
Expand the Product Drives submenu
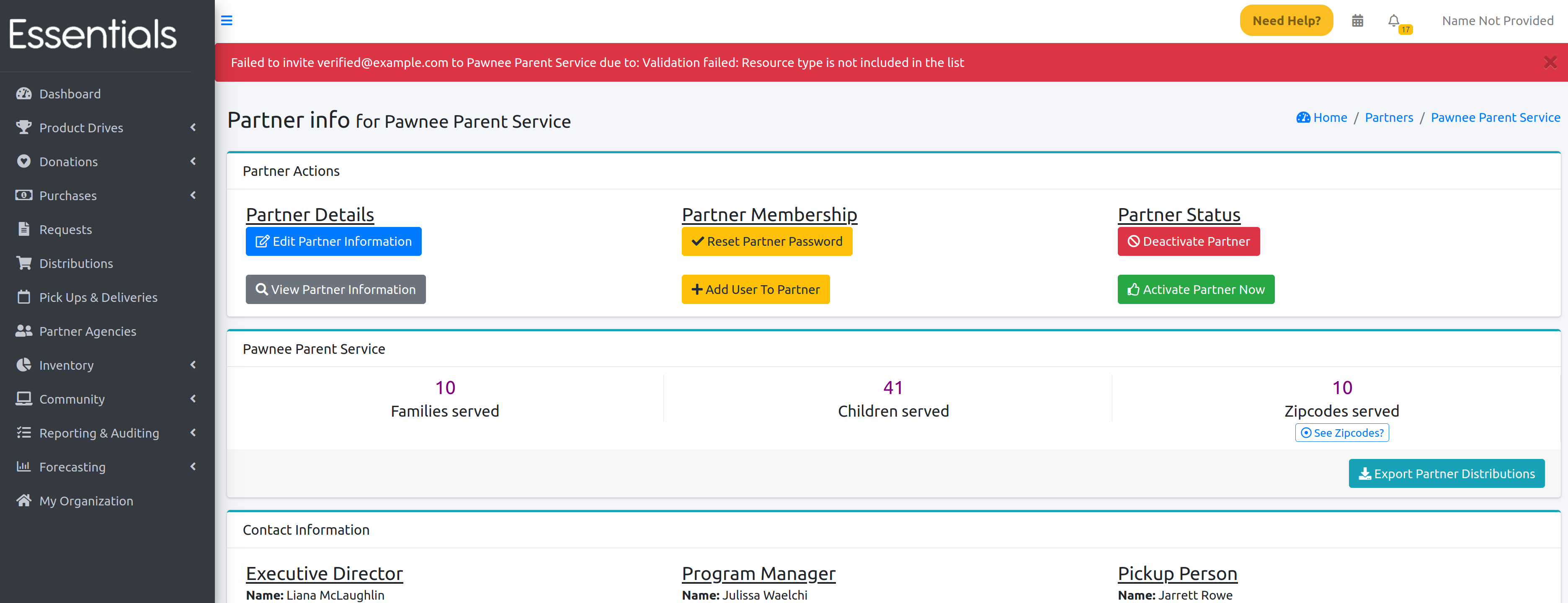coord(81,128)
